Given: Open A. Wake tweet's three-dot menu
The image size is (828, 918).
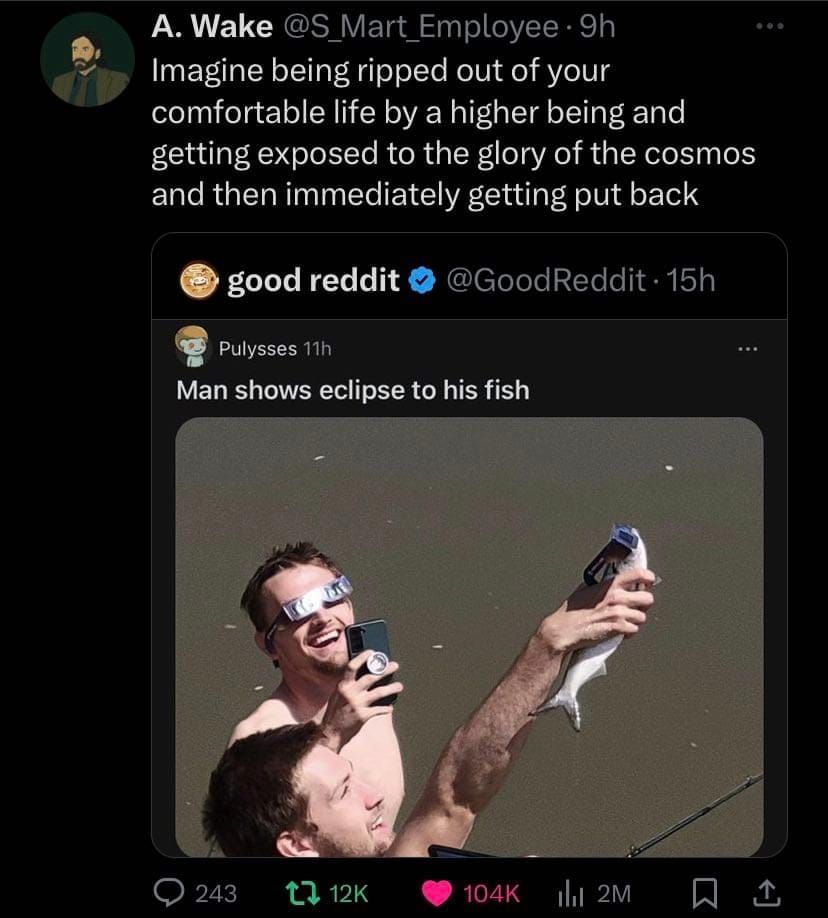Looking at the screenshot, I should [769, 26].
